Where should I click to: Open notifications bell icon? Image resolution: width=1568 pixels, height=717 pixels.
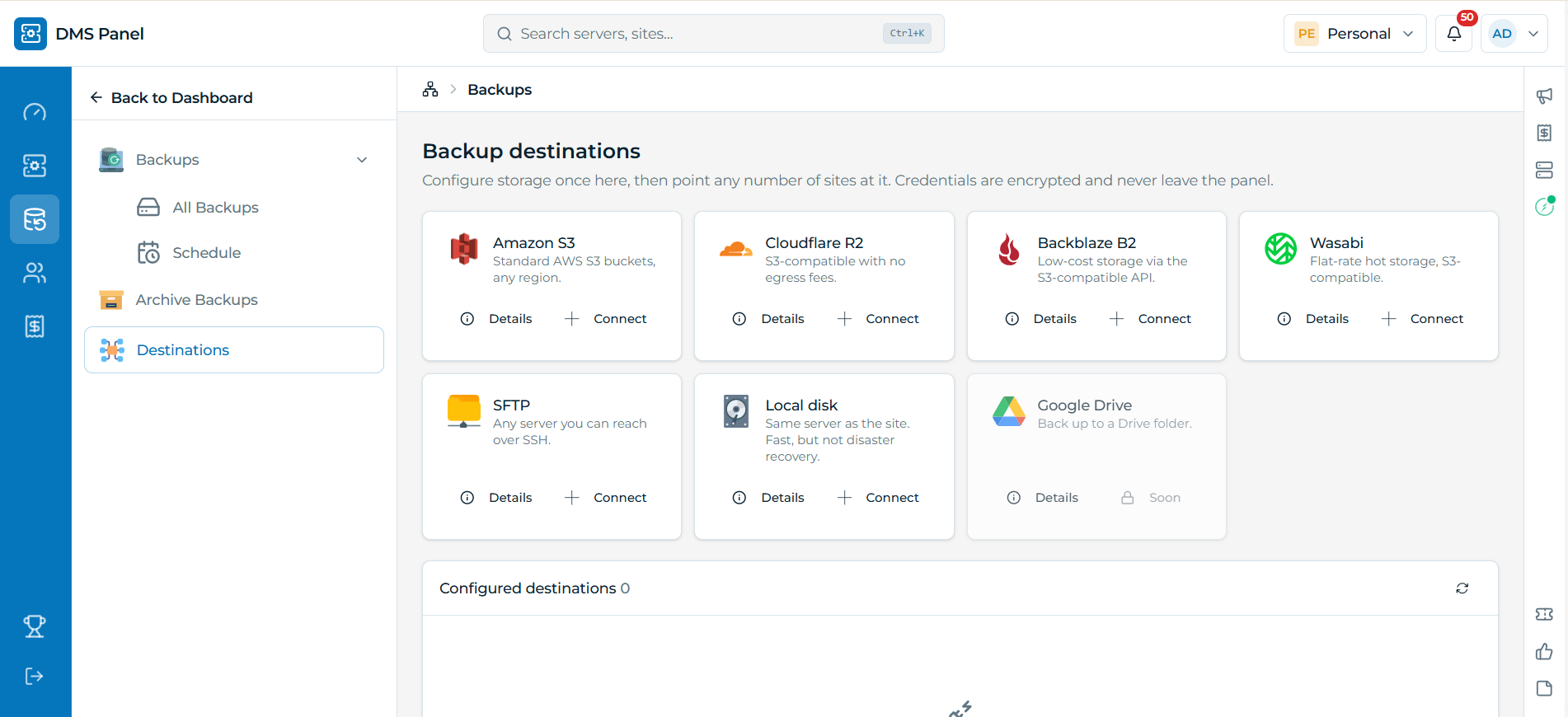pos(1454,34)
